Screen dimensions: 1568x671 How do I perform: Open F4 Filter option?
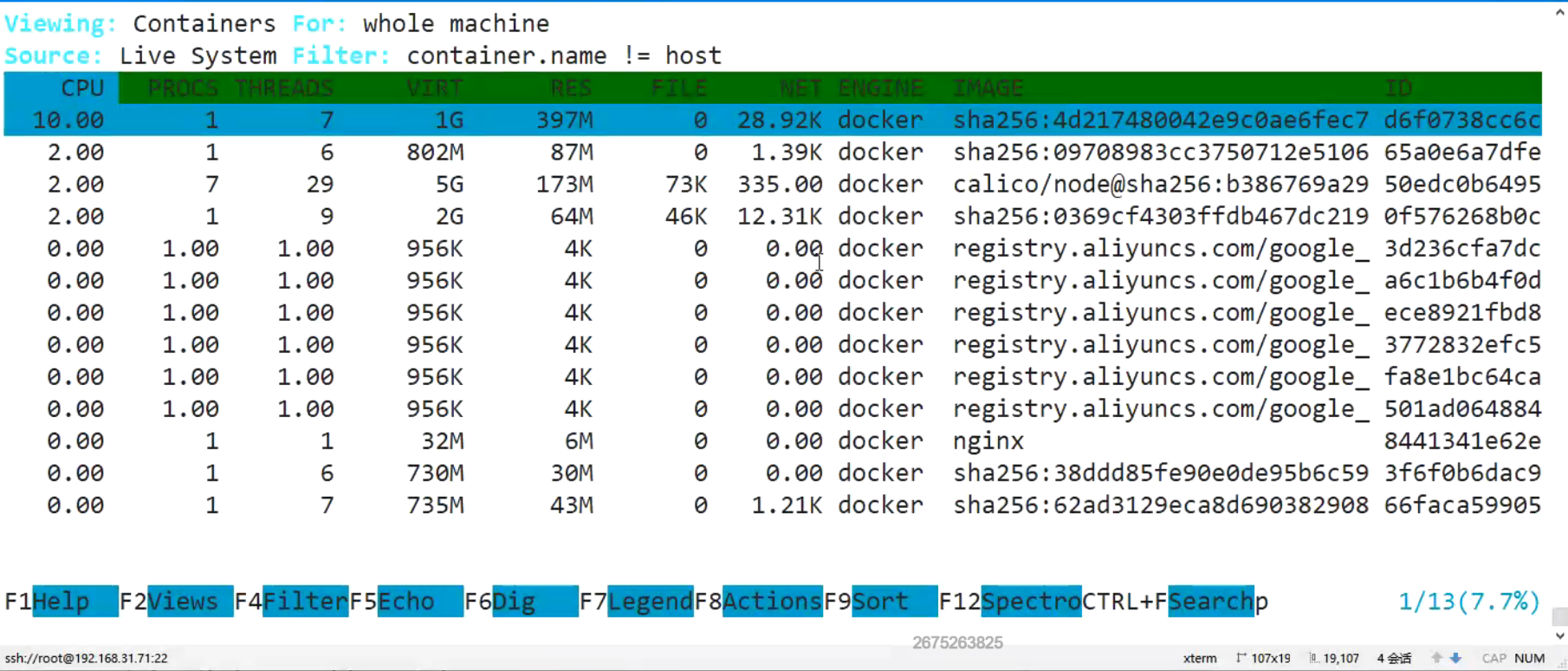pyautogui.click(x=291, y=601)
